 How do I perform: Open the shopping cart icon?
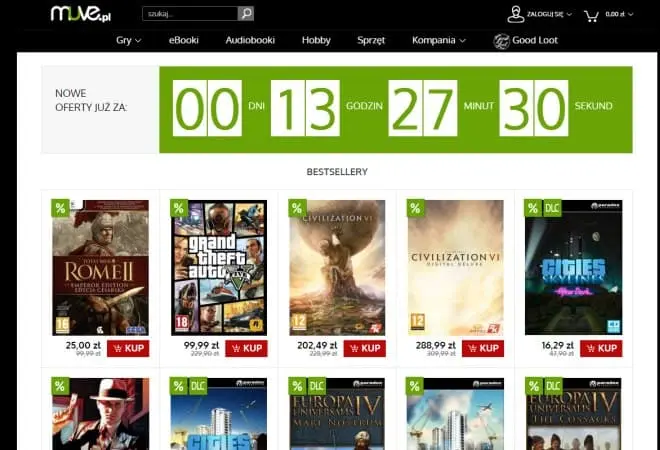tap(591, 16)
